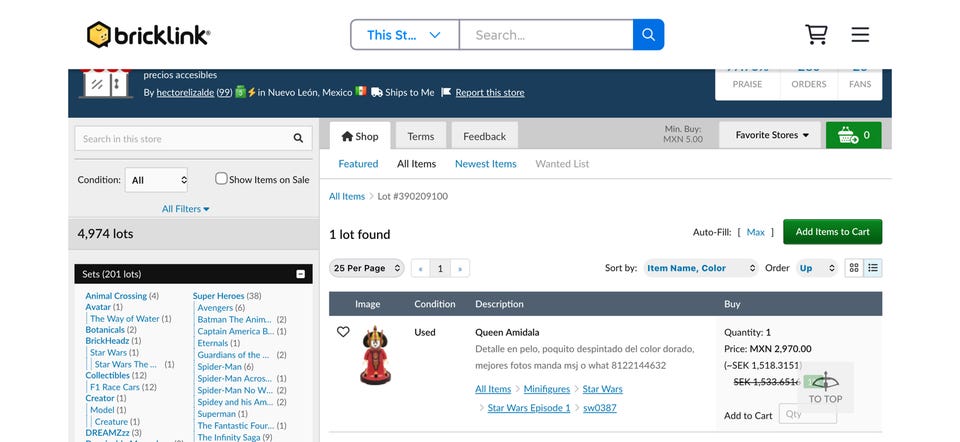Viewport: 960px width, 442px height.
Task: Open Animal Crossing category
Action: [116, 296]
